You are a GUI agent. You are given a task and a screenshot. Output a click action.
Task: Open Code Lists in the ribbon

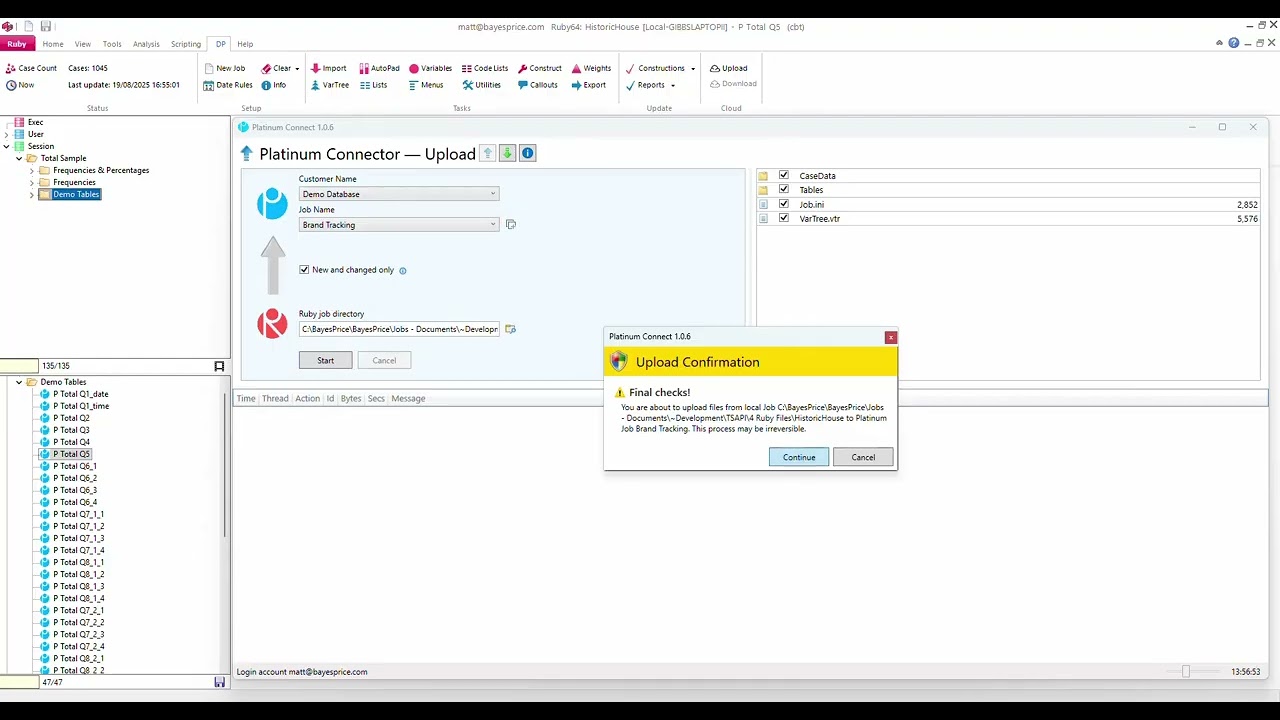pyautogui.click(x=485, y=69)
